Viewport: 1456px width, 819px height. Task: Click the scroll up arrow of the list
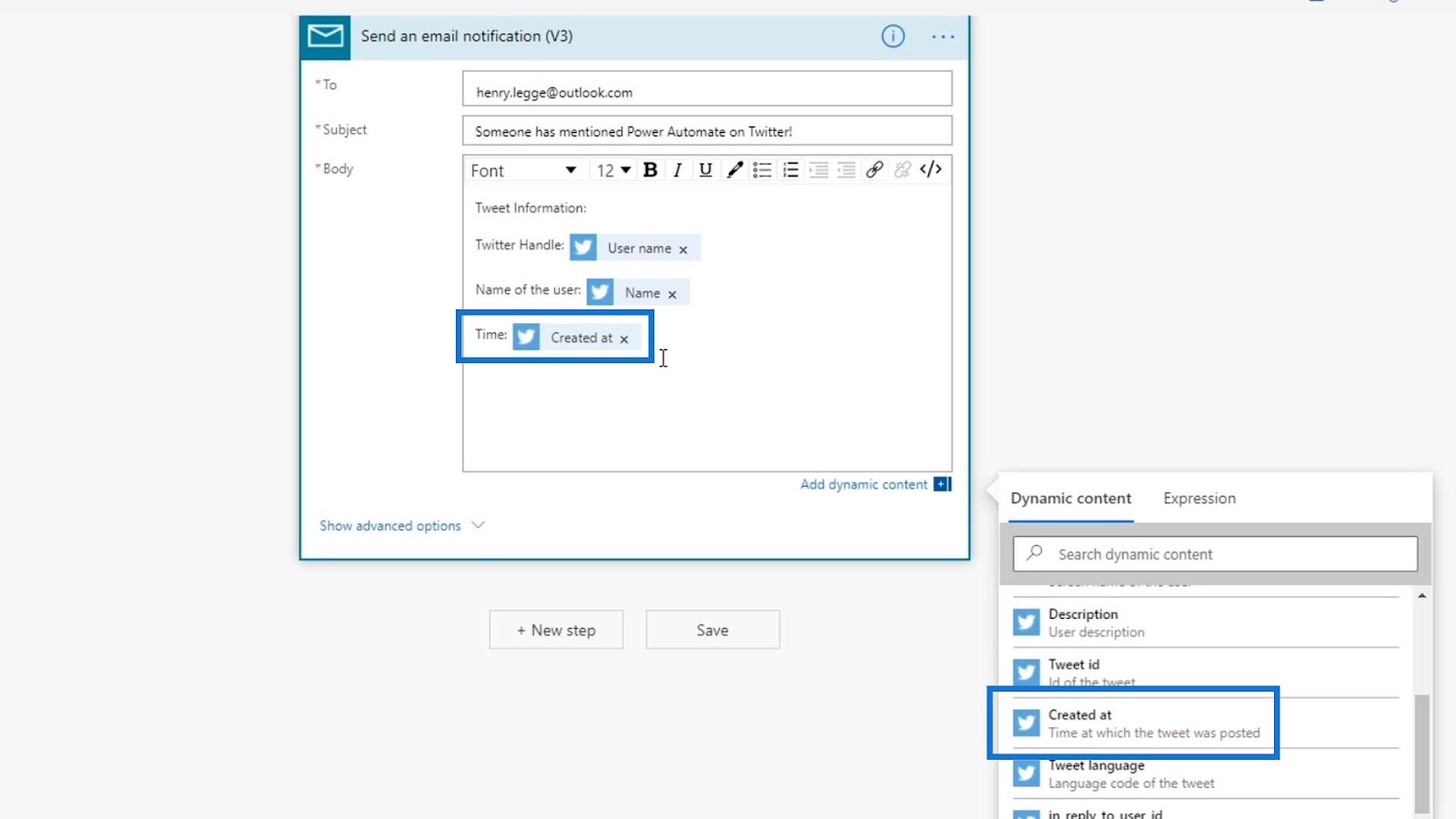(x=1421, y=595)
